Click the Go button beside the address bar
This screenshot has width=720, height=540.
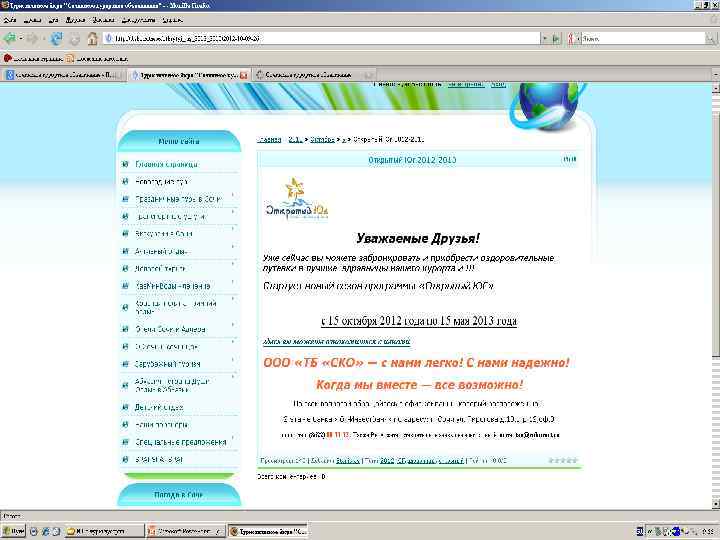click(556, 39)
